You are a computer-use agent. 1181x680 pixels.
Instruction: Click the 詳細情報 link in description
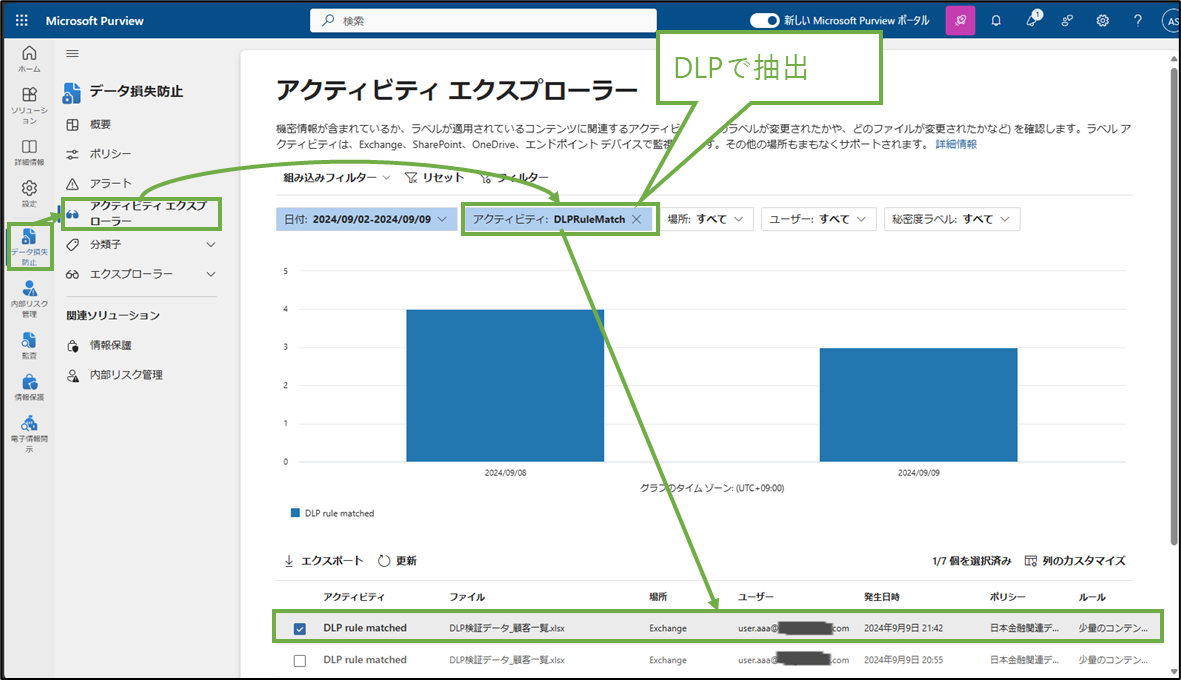(x=956, y=144)
